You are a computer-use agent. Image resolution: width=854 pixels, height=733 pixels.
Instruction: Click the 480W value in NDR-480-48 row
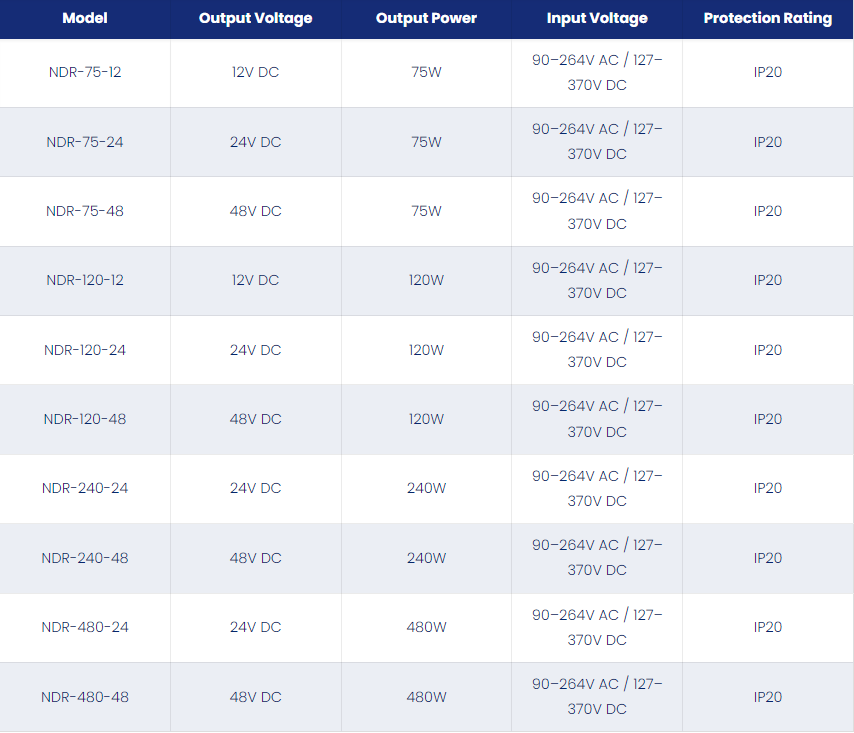[x=426, y=697]
